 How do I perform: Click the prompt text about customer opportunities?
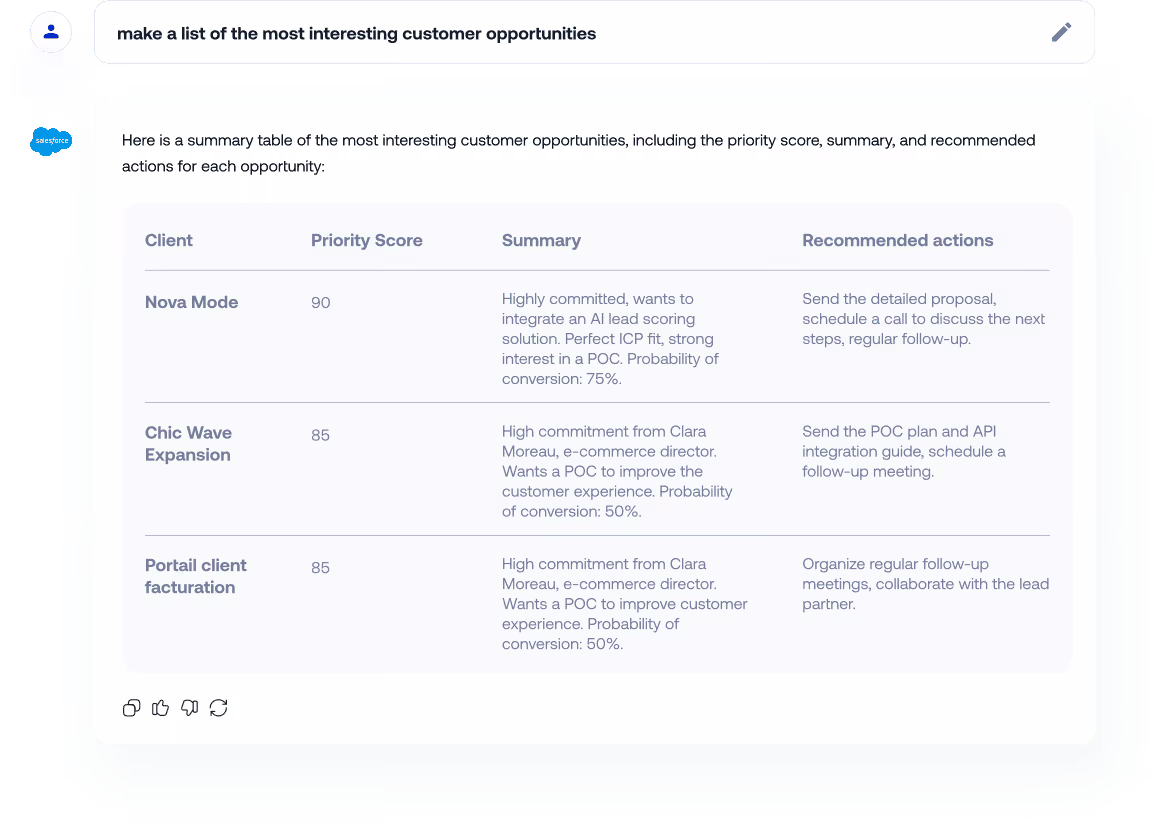(x=356, y=33)
